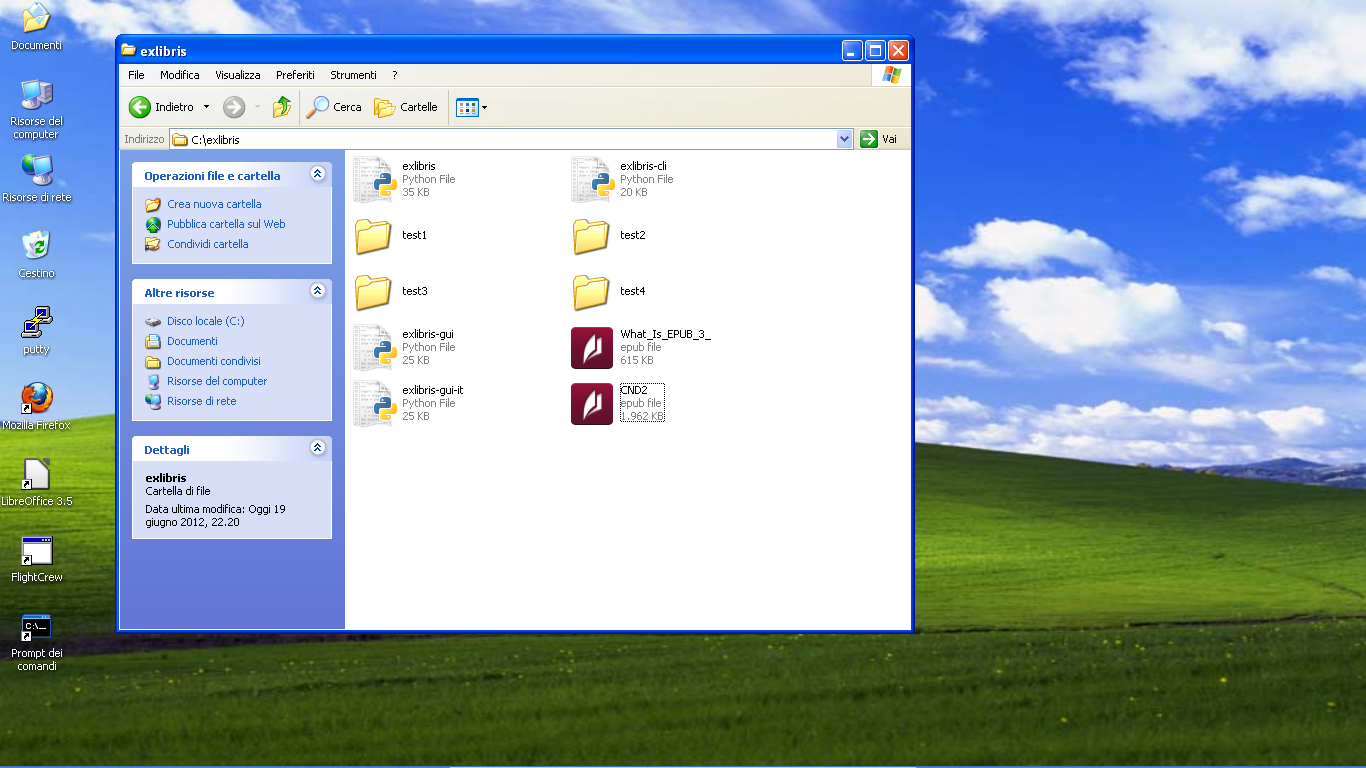Expand the address bar dropdown
Viewport: 1366px width, 768px height.
click(x=845, y=139)
